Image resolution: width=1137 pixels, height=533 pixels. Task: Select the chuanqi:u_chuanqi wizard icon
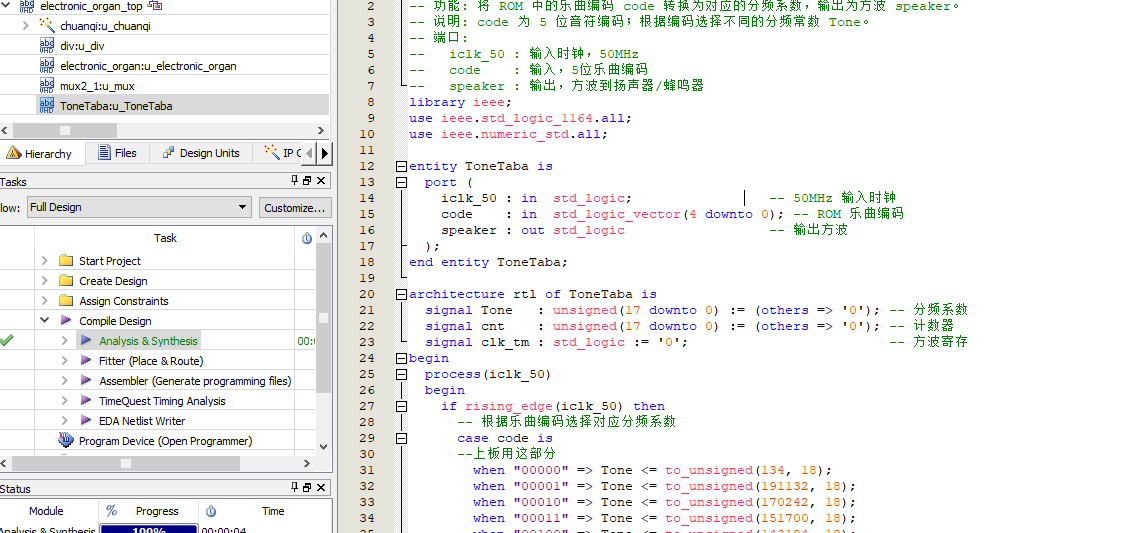pyautogui.click(x=47, y=25)
